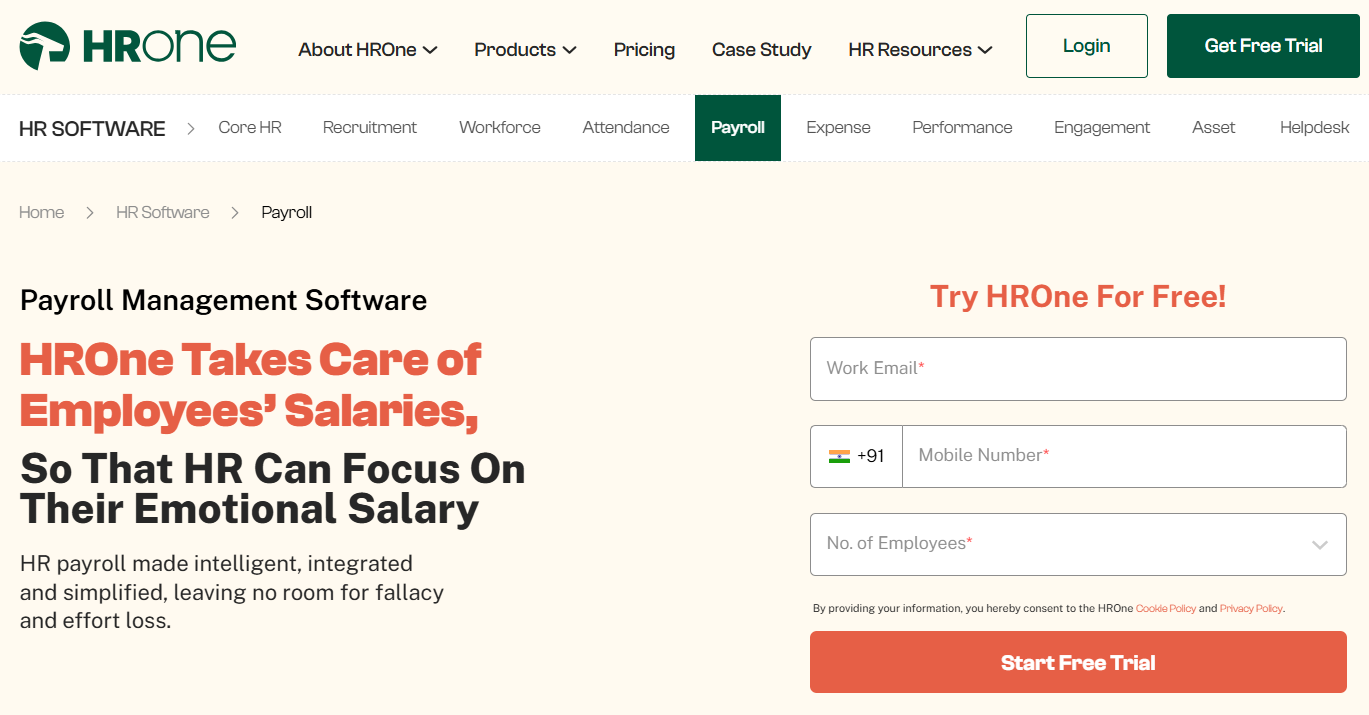Image resolution: width=1369 pixels, height=715 pixels.
Task: Open the Products dropdown menu
Action: pos(524,49)
